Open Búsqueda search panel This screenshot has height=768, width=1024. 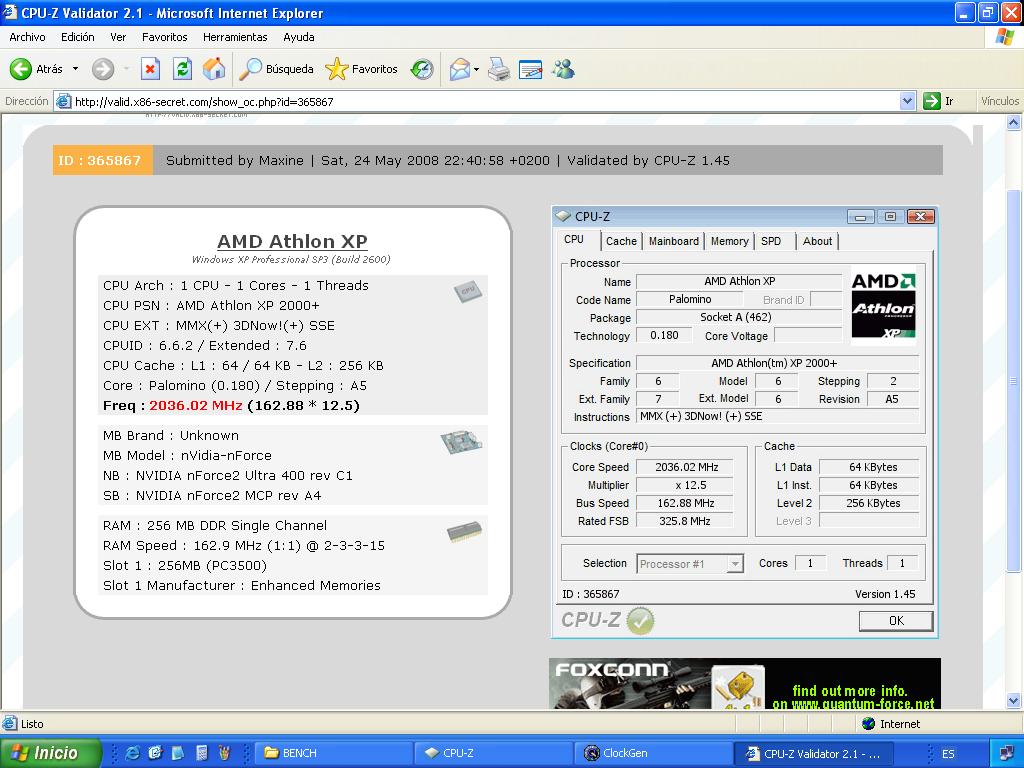pyautogui.click(x=276, y=69)
